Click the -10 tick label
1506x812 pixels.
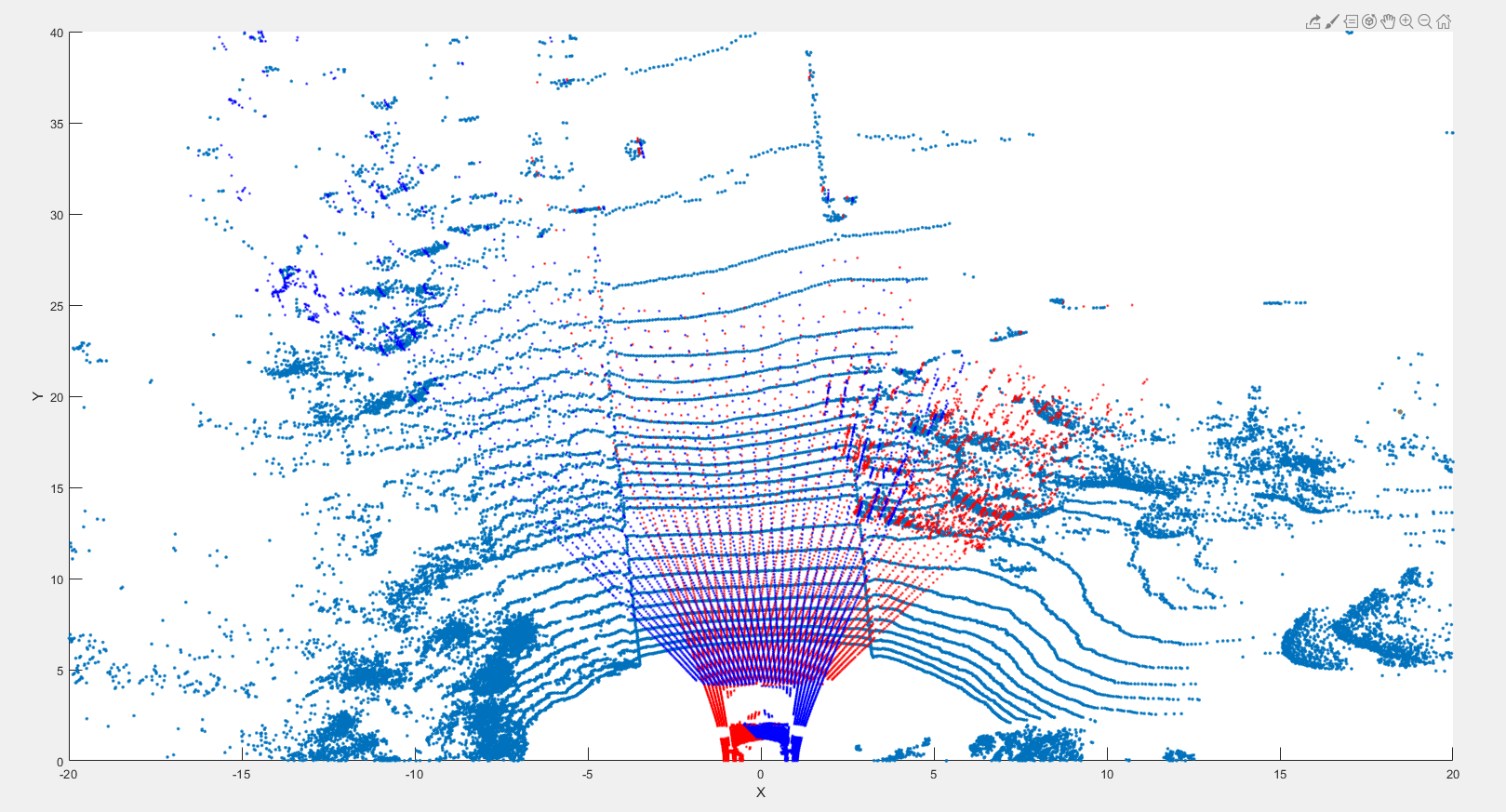click(x=414, y=774)
